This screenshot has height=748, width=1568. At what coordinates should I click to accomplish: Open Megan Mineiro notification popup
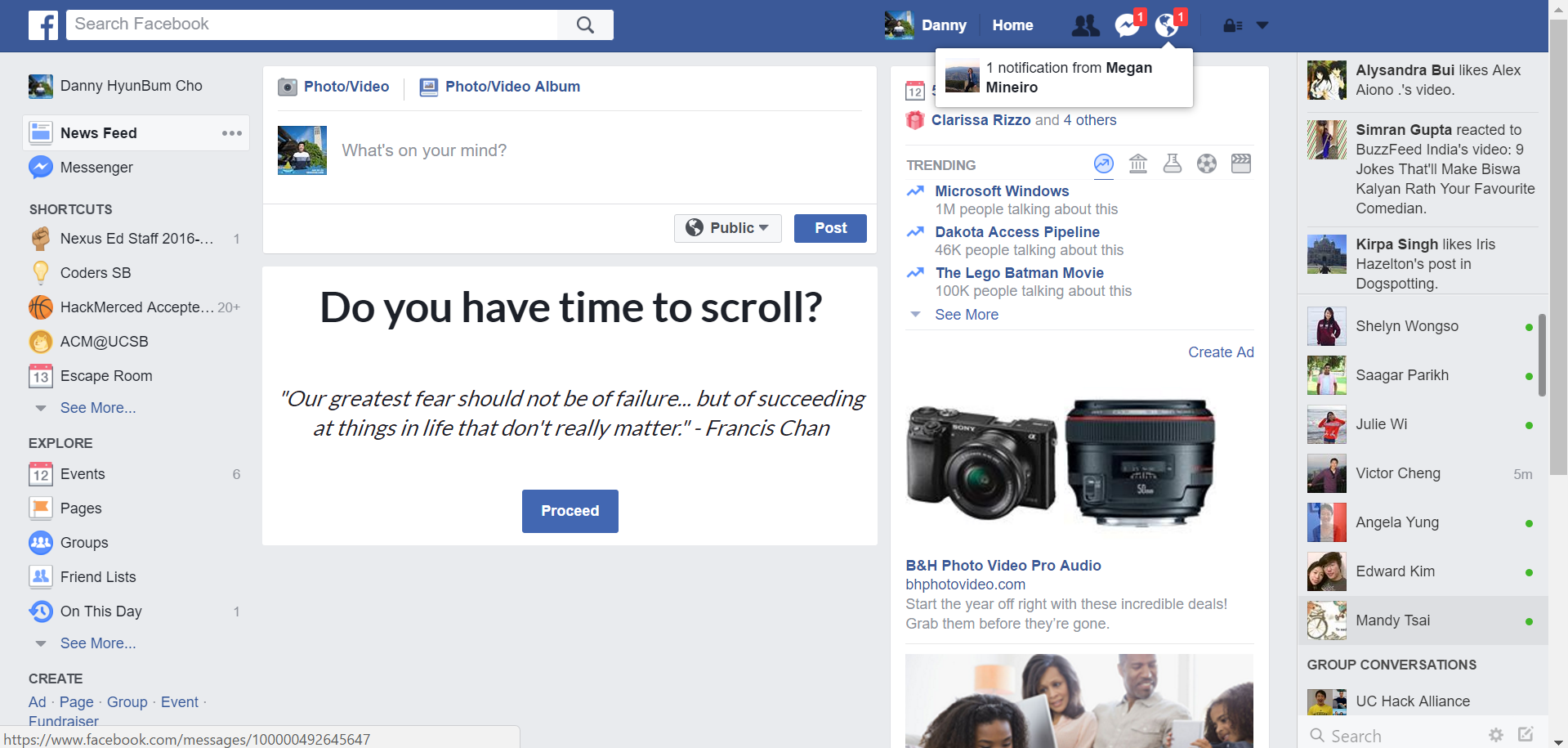click(1064, 78)
